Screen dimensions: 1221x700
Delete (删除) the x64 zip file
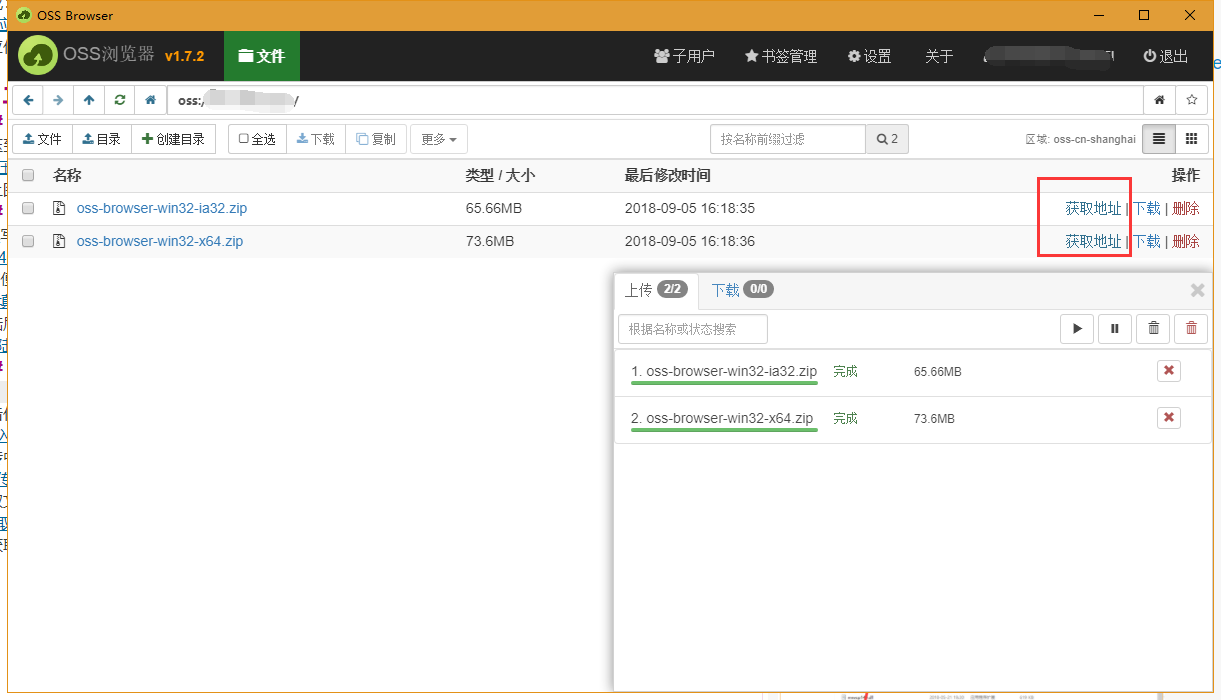pyautogui.click(x=1185, y=241)
